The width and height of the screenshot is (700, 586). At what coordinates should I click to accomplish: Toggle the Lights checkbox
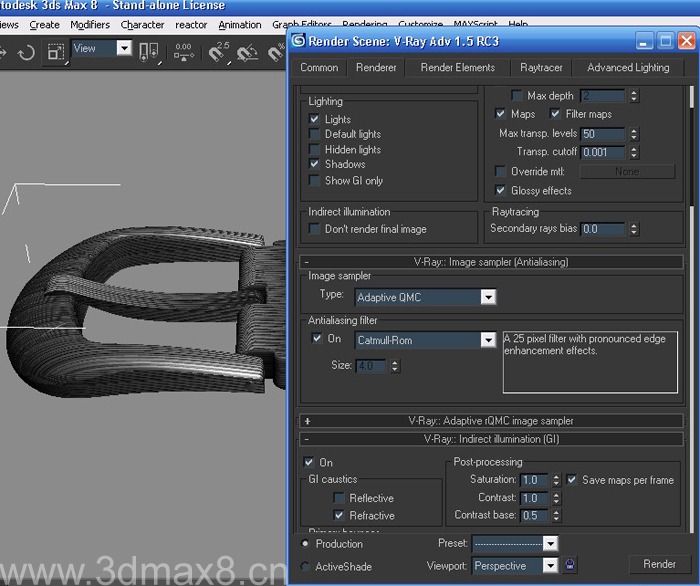point(314,119)
